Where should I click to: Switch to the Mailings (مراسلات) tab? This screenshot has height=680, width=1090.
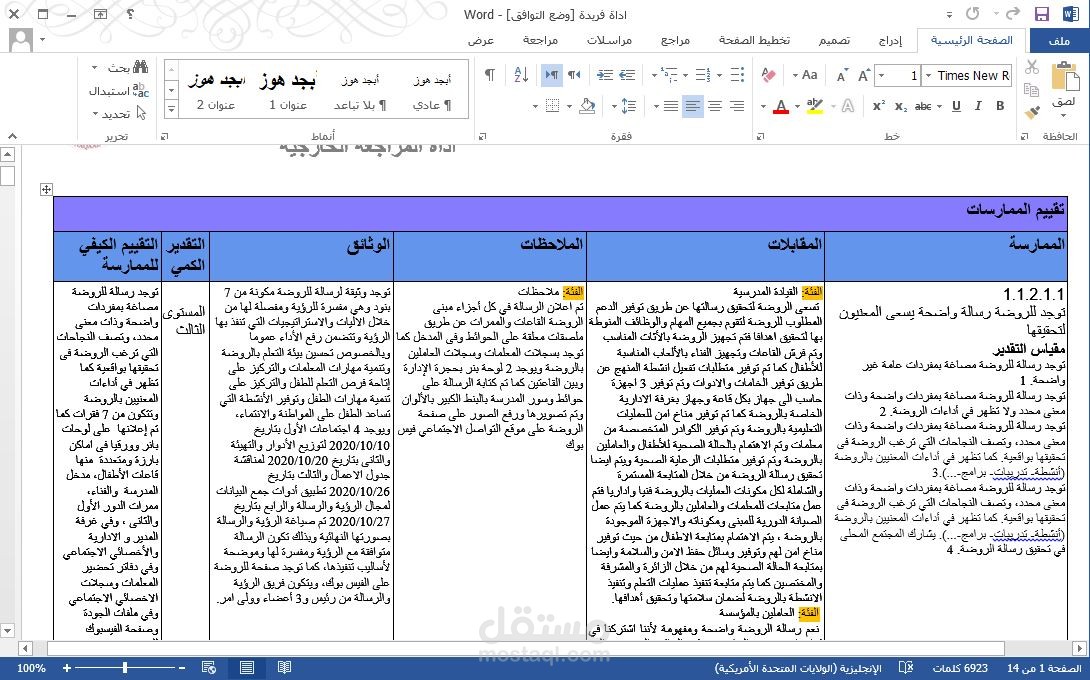tap(609, 40)
